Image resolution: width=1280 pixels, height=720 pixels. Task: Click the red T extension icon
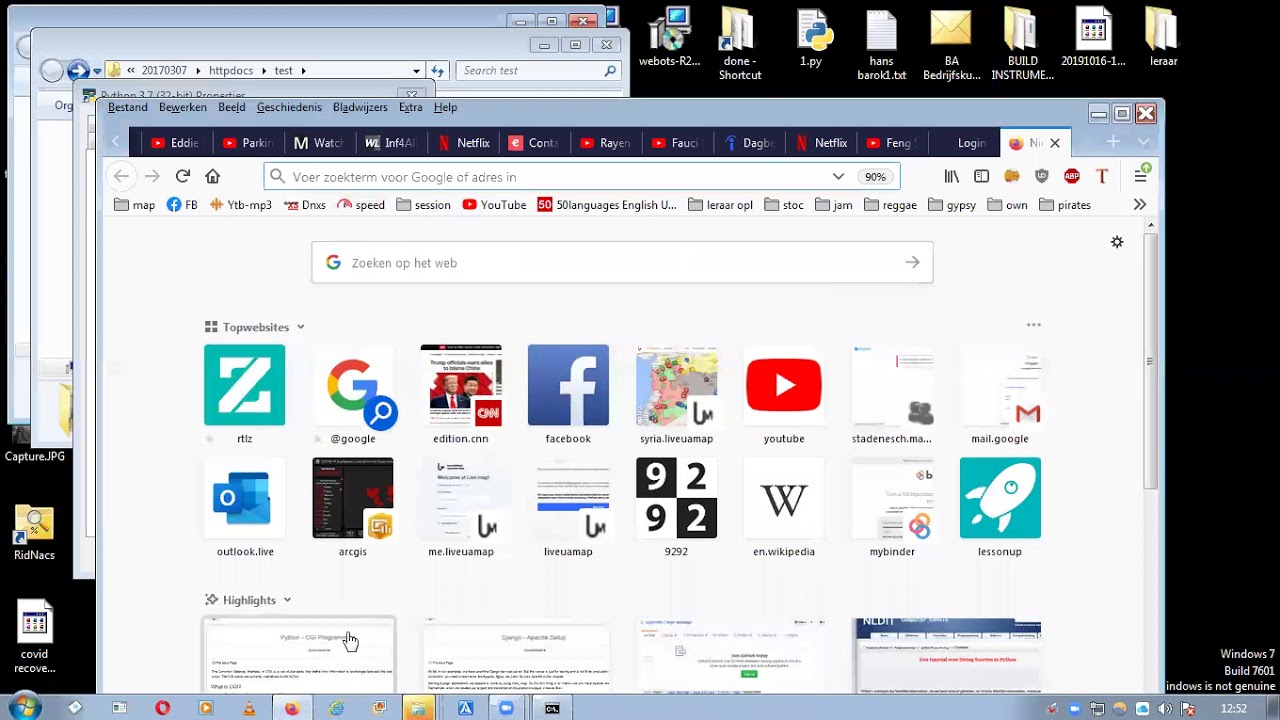(1102, 176)
